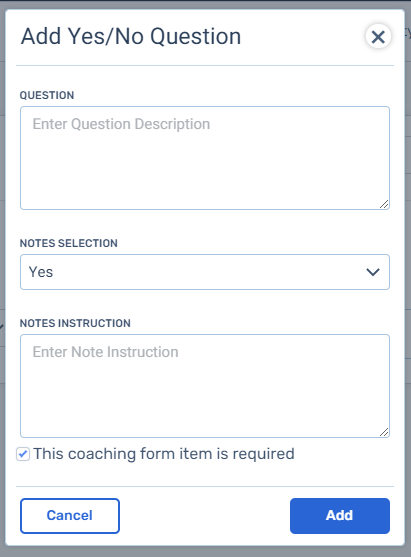Click the blue checkmark in the required box
411x557 pixels.
(x=23, y=454)
